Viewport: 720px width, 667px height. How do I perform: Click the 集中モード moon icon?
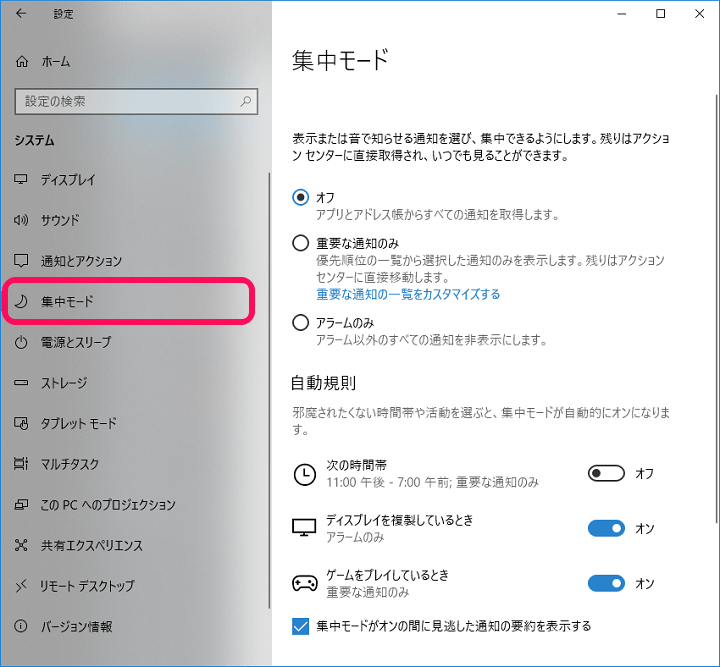pyautogui.click(x=21, y=301)
